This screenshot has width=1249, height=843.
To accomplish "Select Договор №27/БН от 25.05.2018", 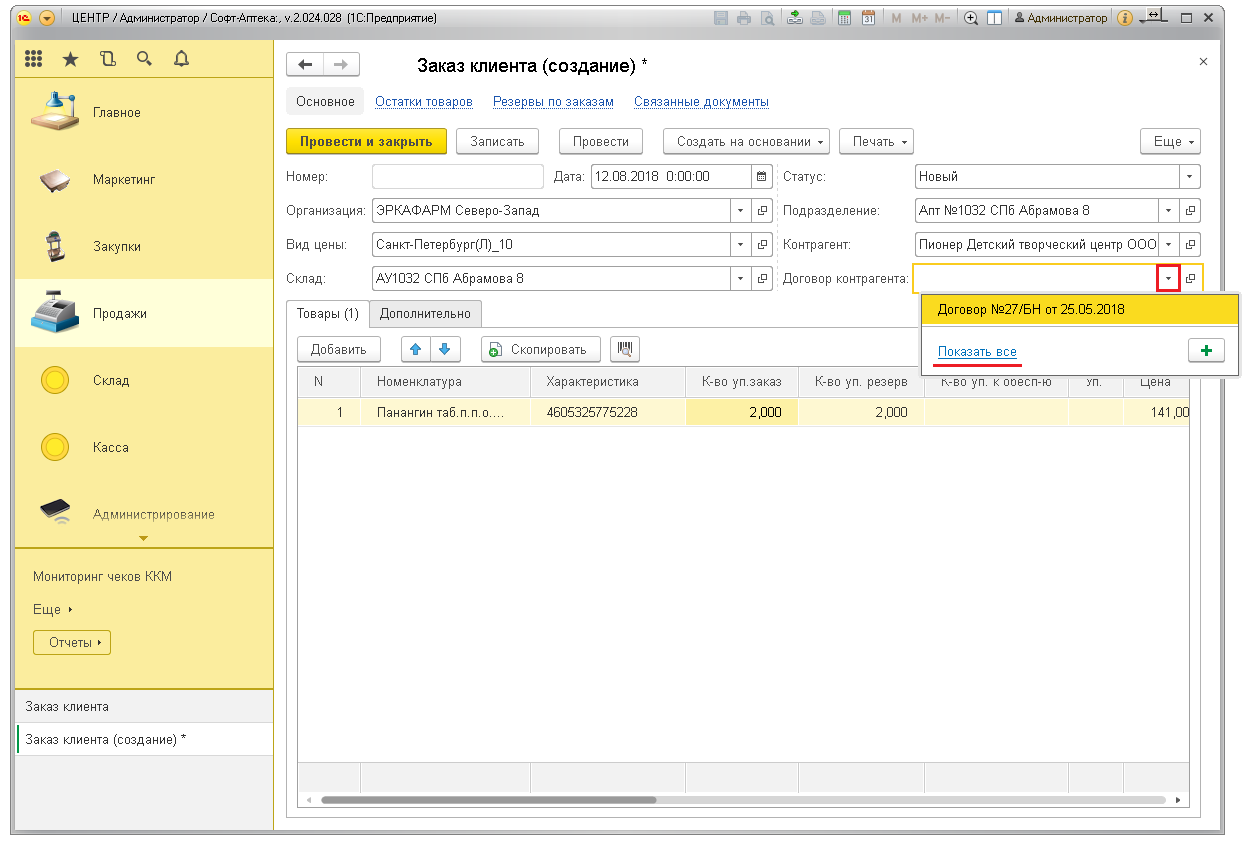I will (1031, 309).
